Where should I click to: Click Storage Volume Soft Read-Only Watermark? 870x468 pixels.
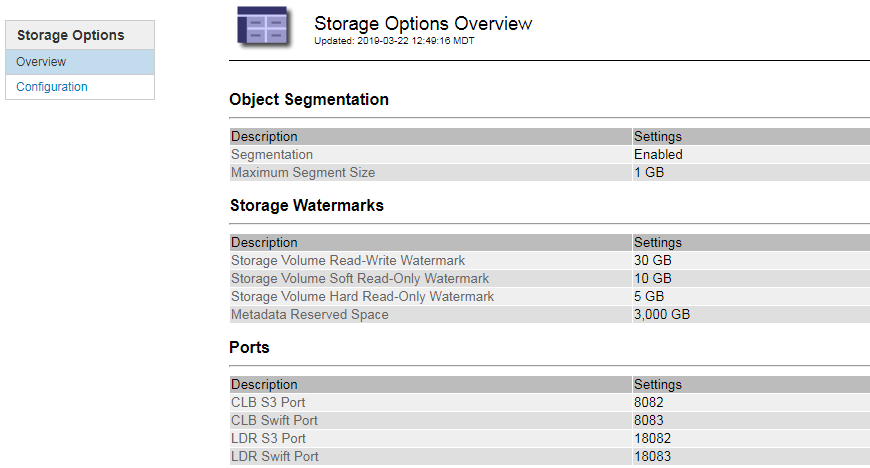point(360,279)
